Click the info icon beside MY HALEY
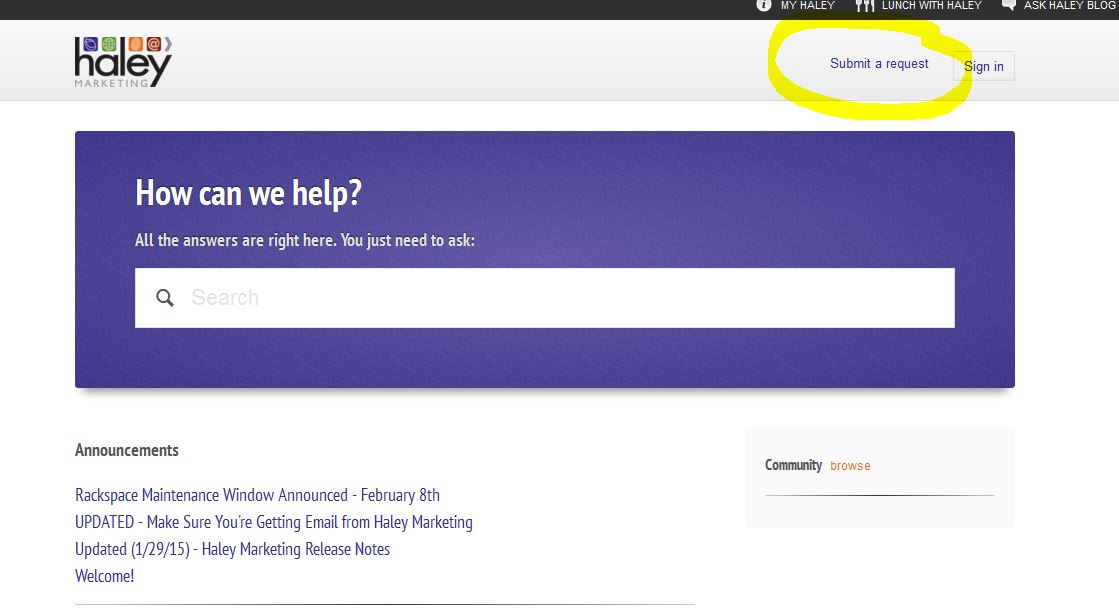The height and width of the screenshot is (614, 1119). tap(764, 6)
